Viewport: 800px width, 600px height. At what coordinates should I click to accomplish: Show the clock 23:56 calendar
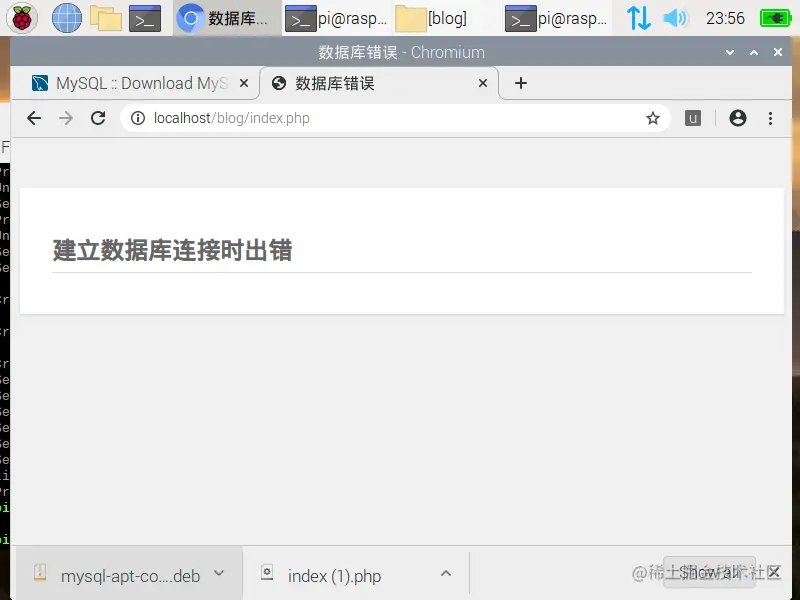725,18
